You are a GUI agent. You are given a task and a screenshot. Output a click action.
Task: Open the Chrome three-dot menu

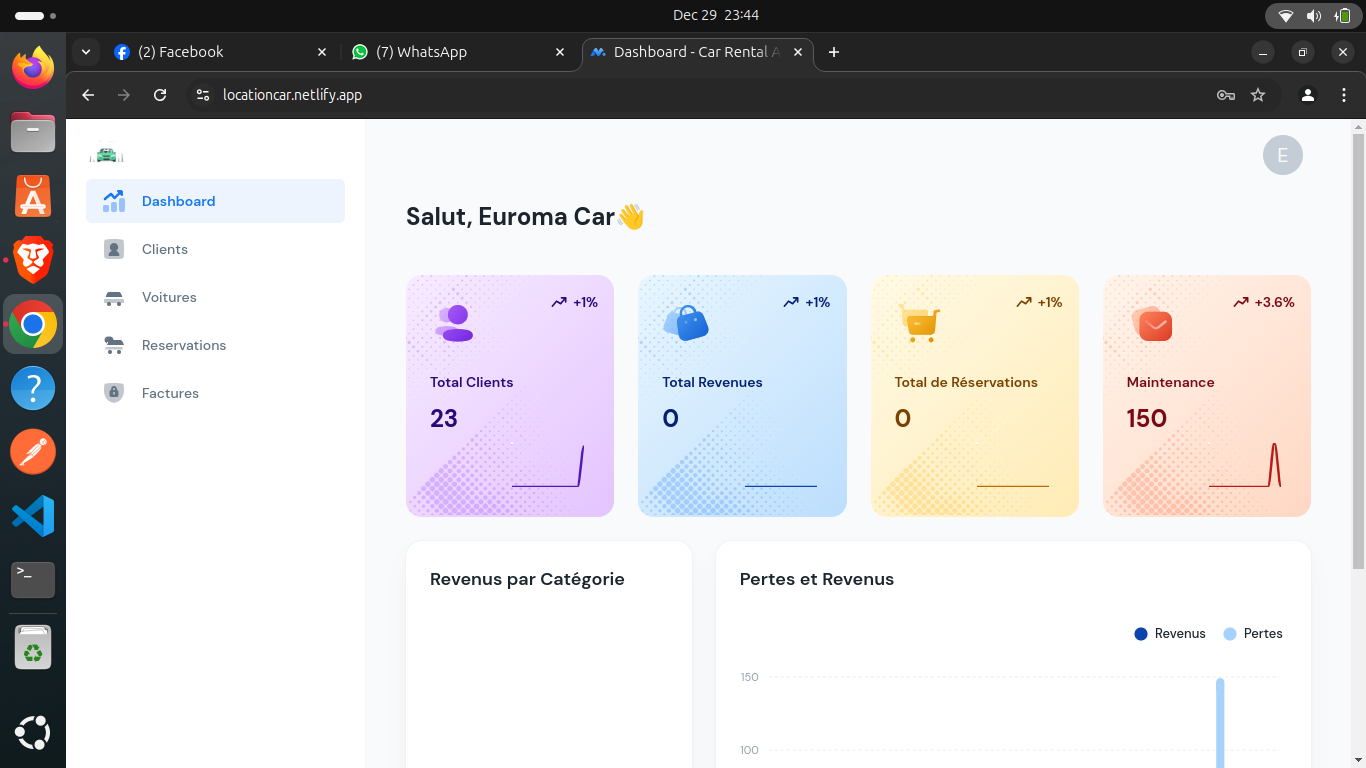[x=1344, y=95]
